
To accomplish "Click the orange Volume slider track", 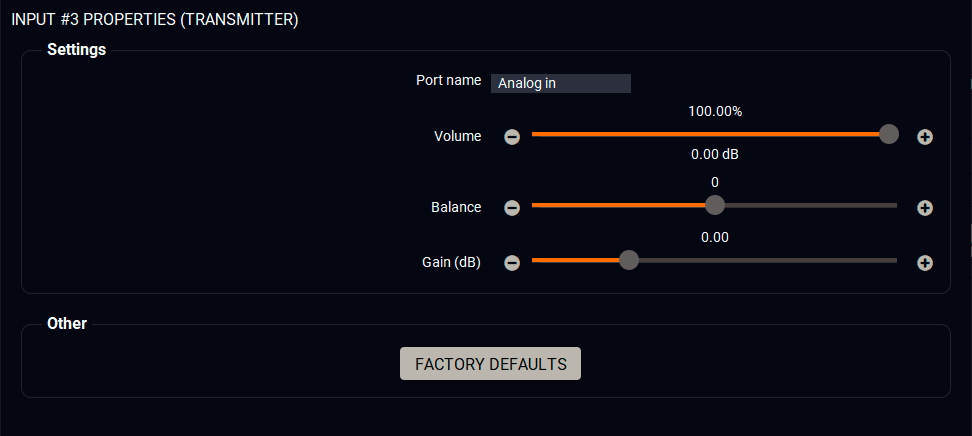I will point(700,134).
